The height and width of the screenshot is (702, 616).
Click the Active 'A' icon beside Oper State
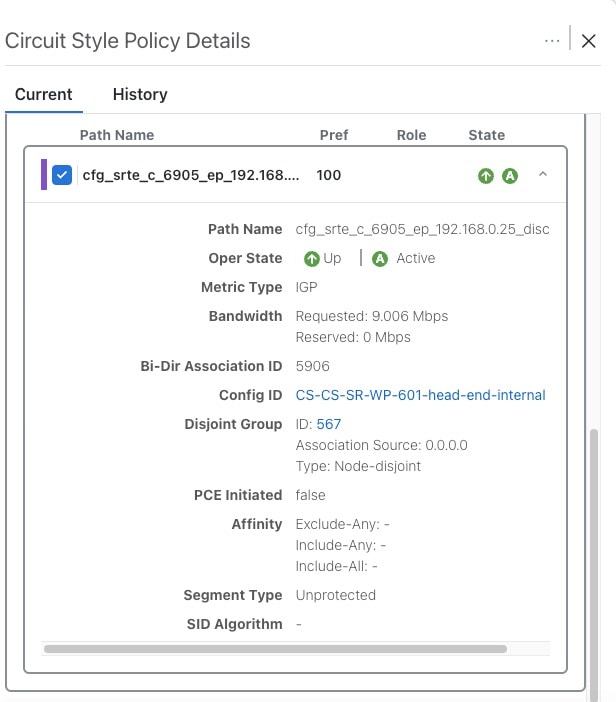point(380,259)
